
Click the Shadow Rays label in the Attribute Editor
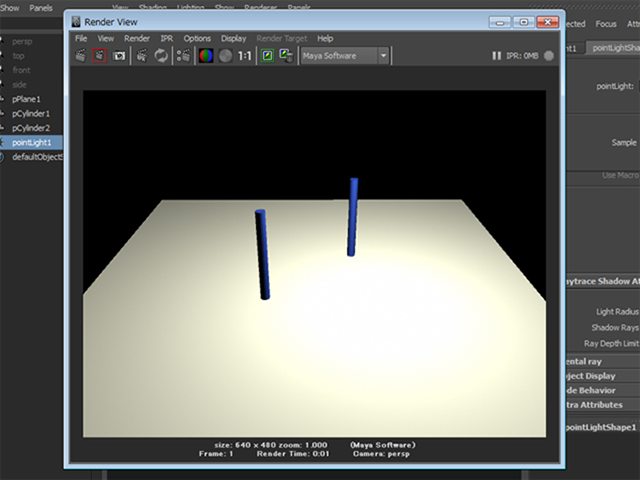615,327
